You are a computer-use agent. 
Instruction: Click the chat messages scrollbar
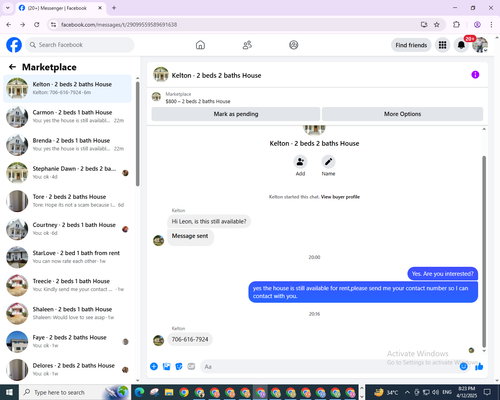pos(484,252)
